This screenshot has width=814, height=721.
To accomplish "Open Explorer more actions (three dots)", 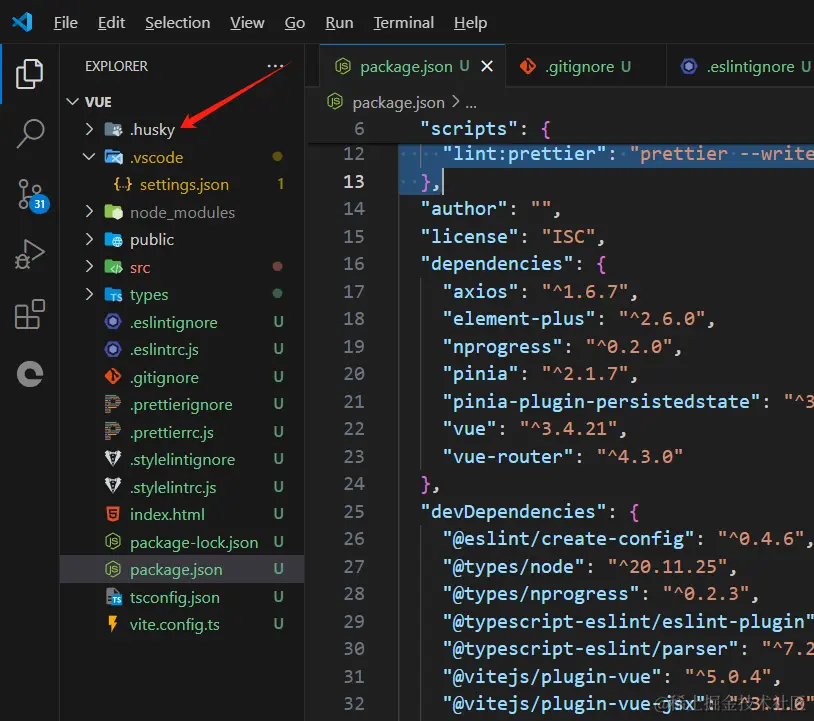I will (x=275, y=66).
